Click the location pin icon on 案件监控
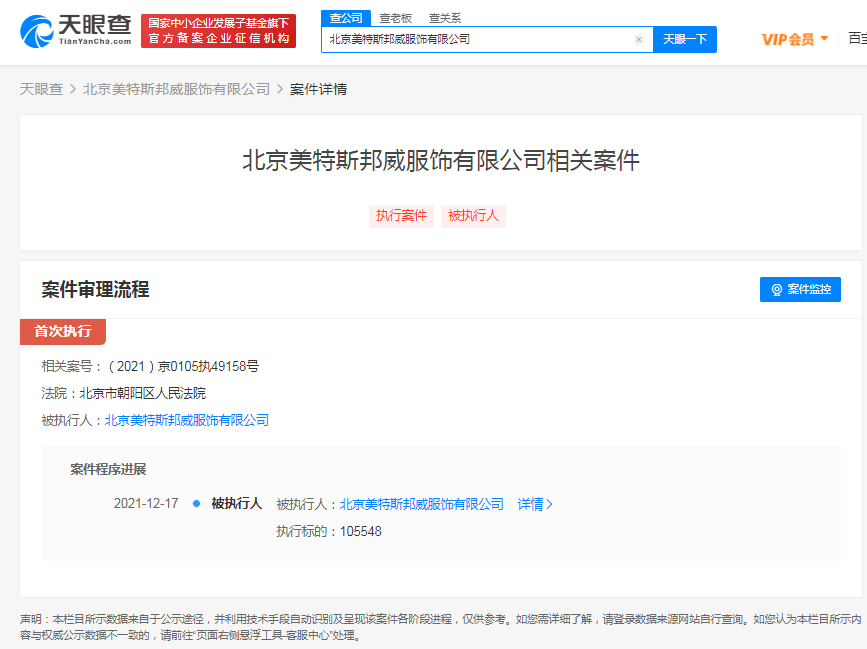Screen dimensions: 867x649 click(776, 290)
